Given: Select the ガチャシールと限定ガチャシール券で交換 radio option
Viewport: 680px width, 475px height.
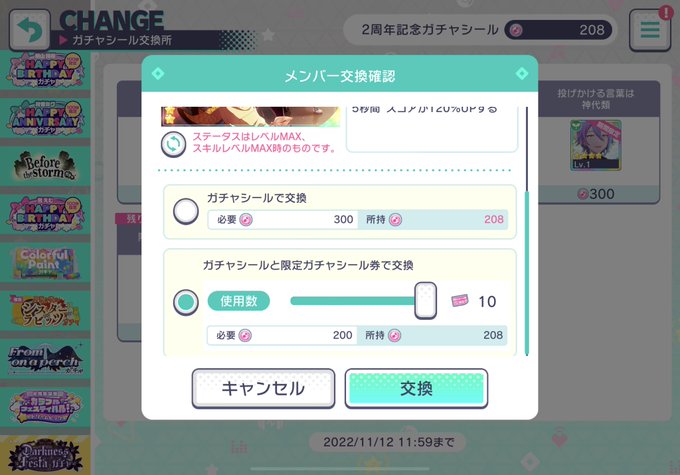Looking at the screenshot, I should (x=186, y=302).
